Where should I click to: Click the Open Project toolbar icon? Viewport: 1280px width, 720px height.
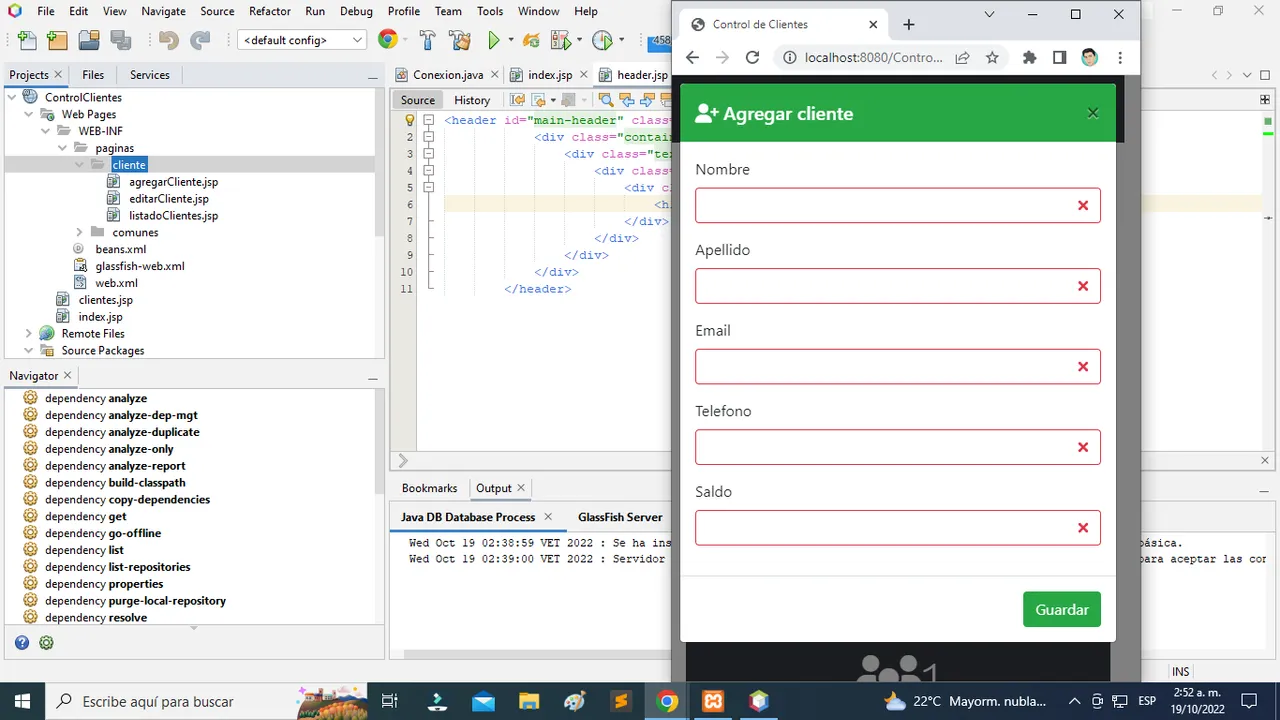(x=89, y=40)
